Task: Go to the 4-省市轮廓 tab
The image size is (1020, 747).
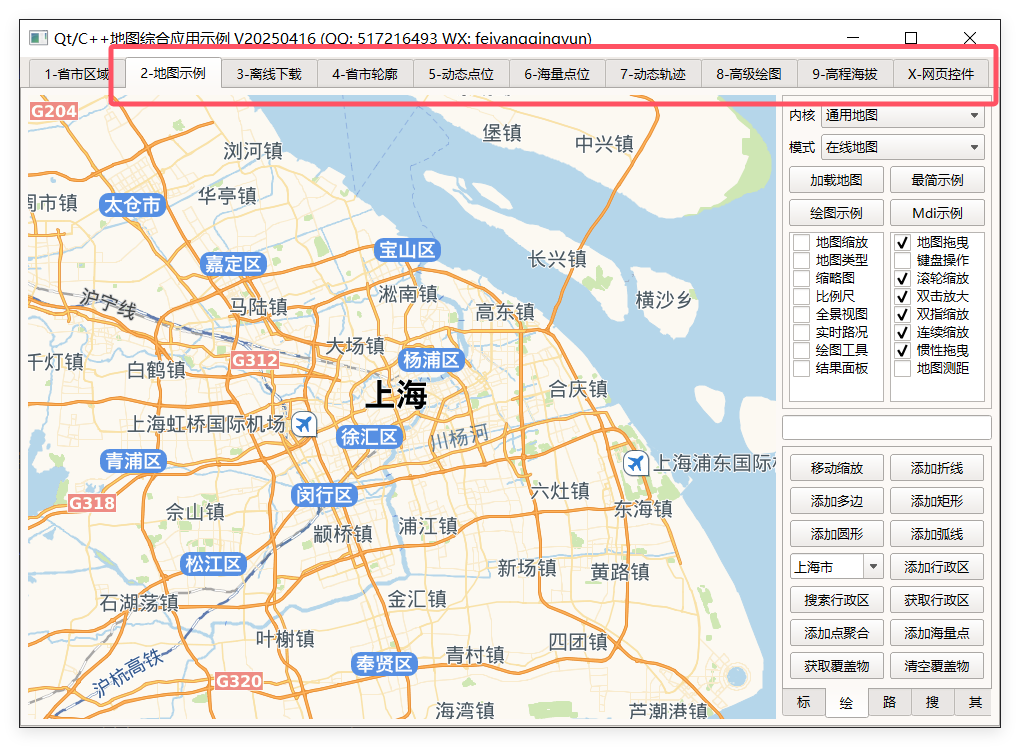Action: (365, 74)
